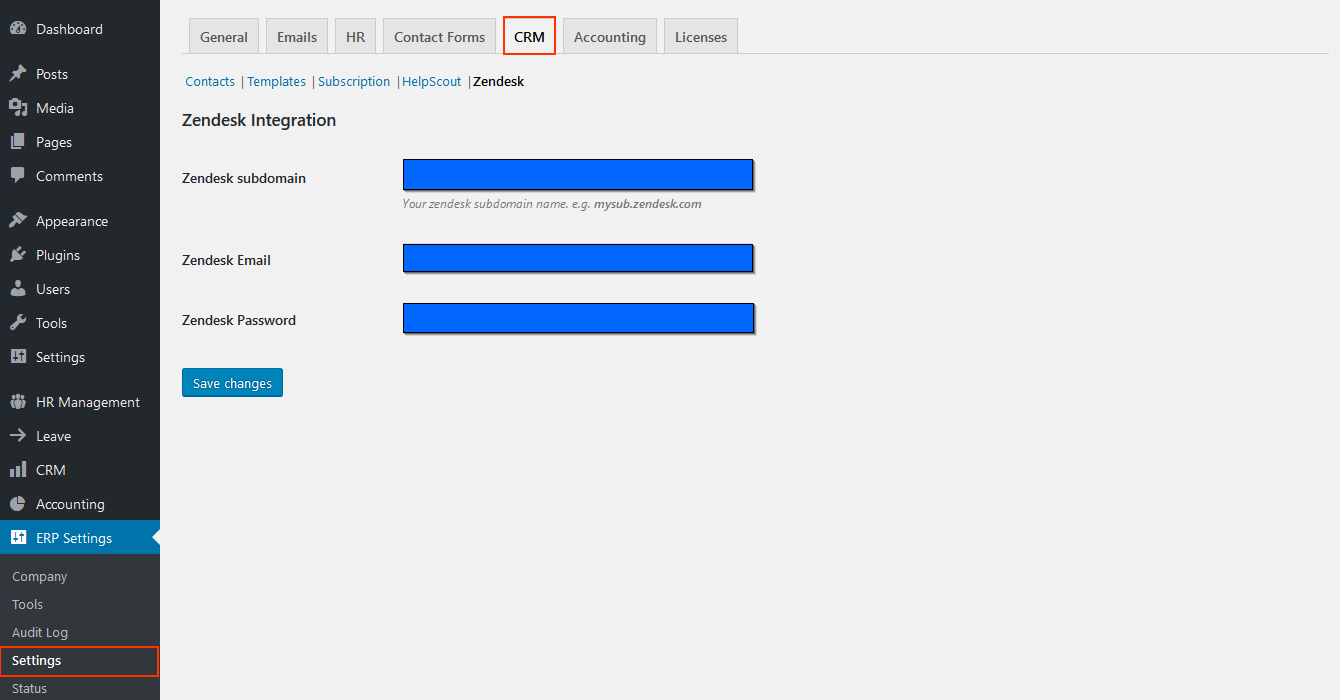Focus the Zendesk Password field
The width and height of the screenshot is (1340, 700).
[x=578, y=319]
